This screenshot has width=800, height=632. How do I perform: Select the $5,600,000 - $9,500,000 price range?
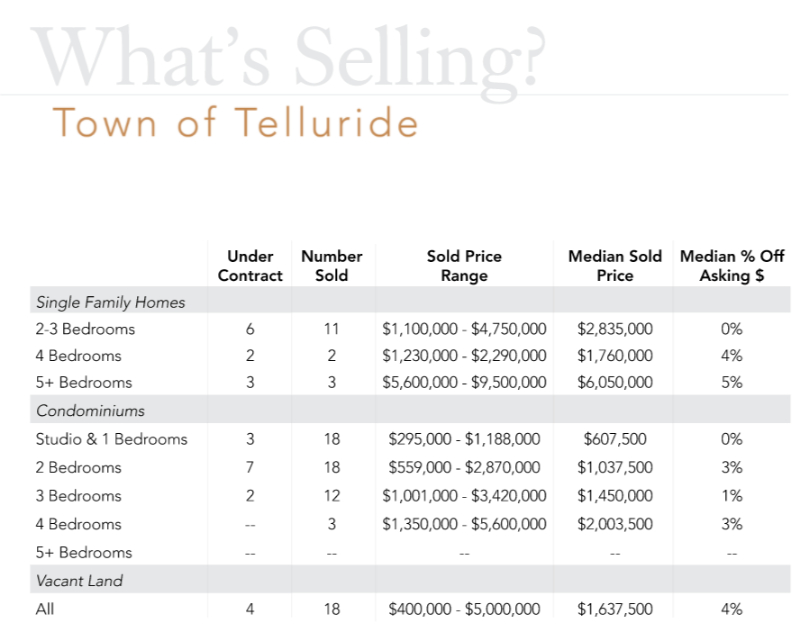point(464,383)
